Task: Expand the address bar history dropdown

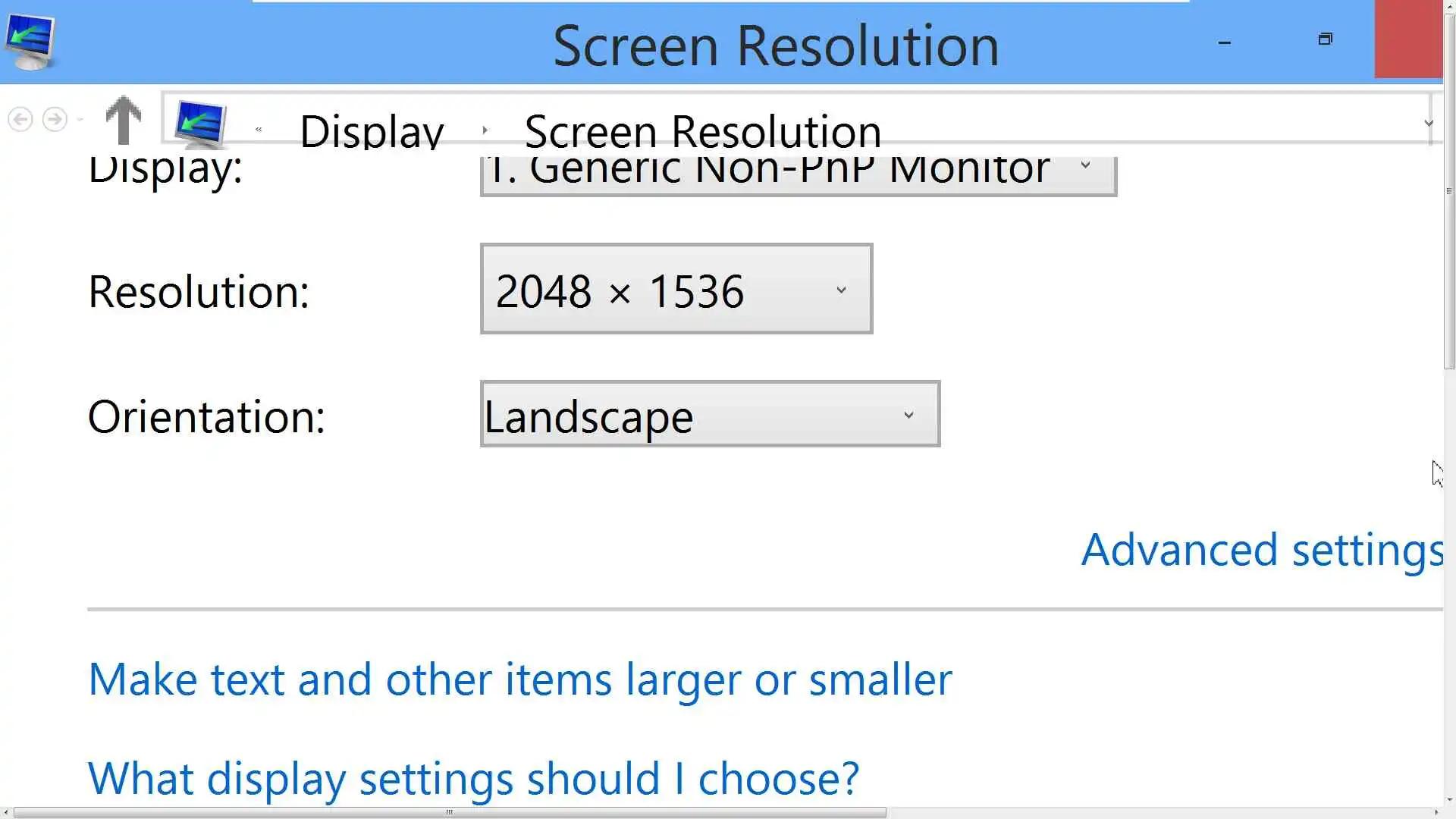Action: [x=1428, y=123]
